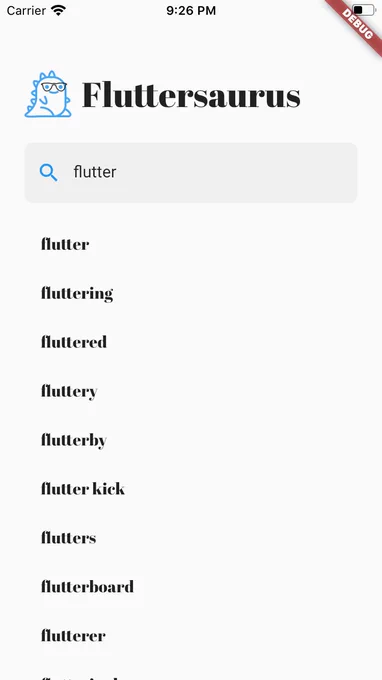Click the blue magnifying glass search icon

[x=48, y=172]
